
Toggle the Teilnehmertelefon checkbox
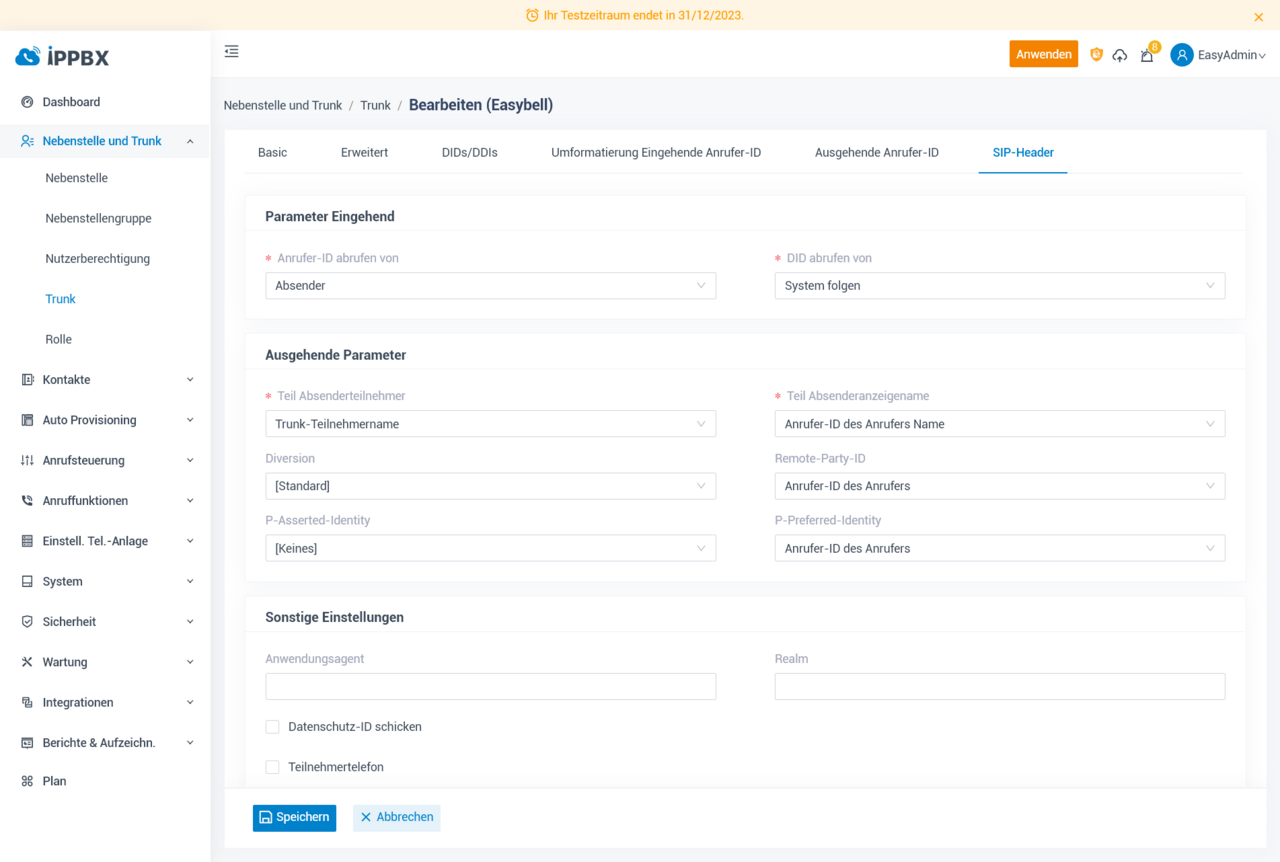(x=272, y=767)
